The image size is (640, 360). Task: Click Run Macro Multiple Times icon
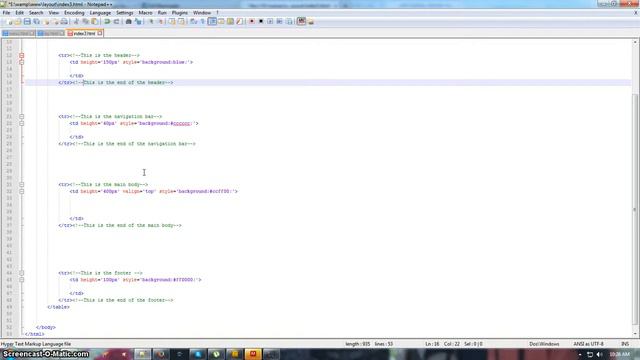[x=280, y=22]
